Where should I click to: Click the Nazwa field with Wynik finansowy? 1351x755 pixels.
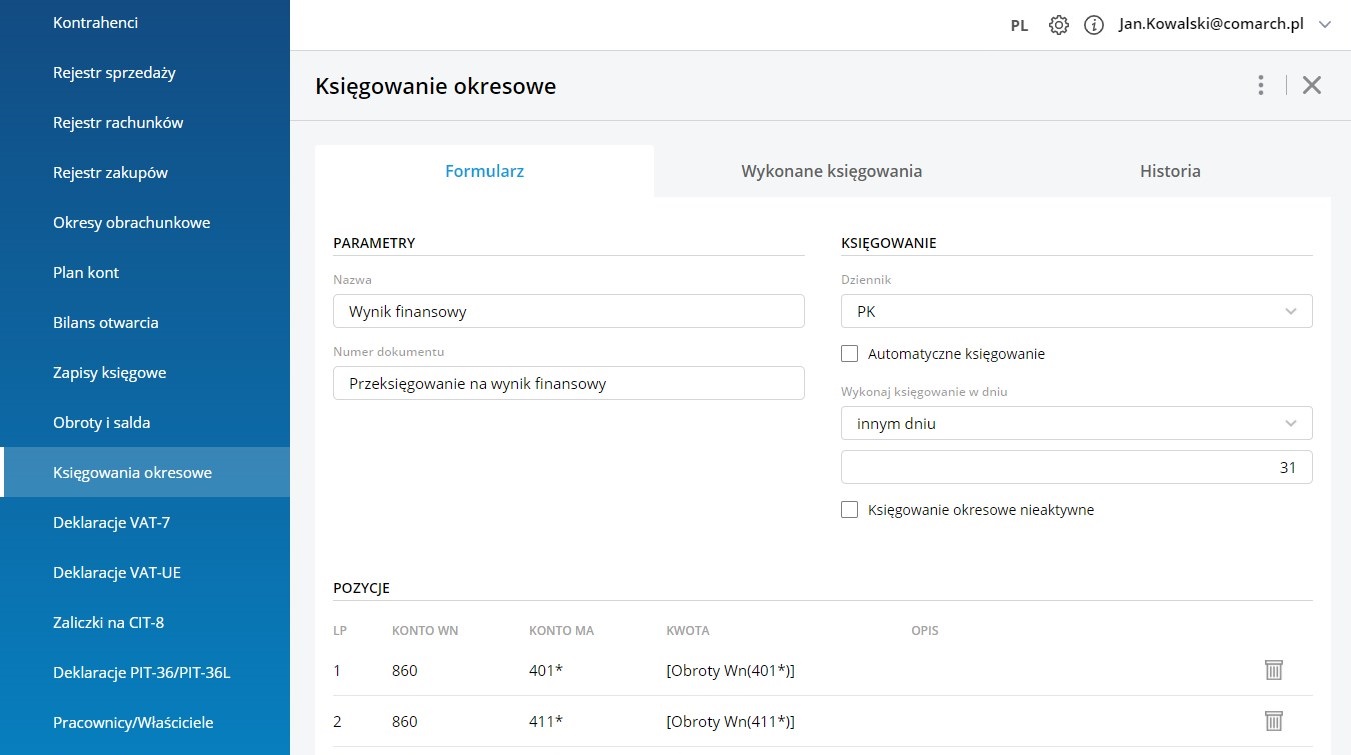(568, 311)
